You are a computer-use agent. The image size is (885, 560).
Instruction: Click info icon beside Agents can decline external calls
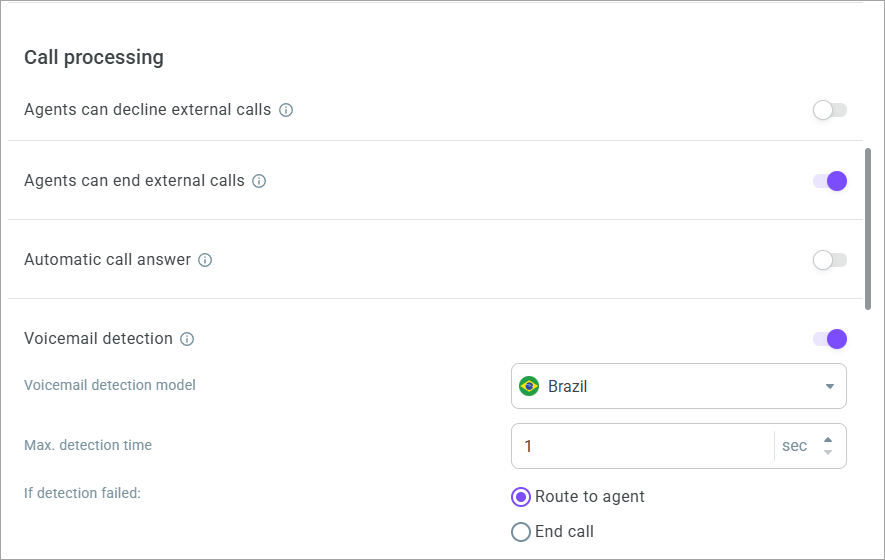pyautogui.click(x=286, y=110)
